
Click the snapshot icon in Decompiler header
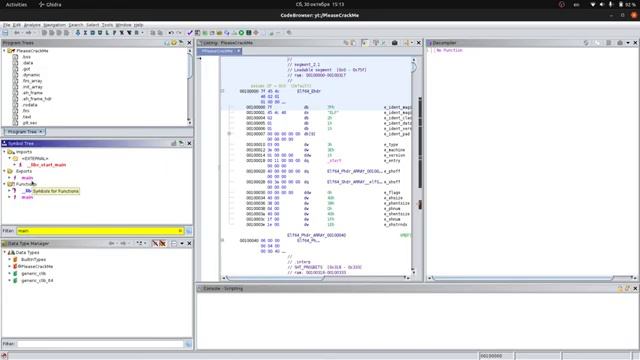(x=620, y=42)
